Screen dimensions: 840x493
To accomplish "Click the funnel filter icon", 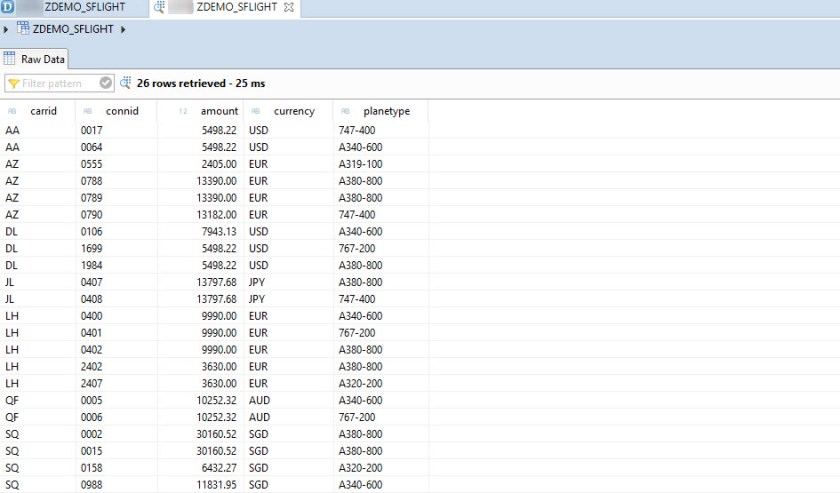I will coord(14,83).
